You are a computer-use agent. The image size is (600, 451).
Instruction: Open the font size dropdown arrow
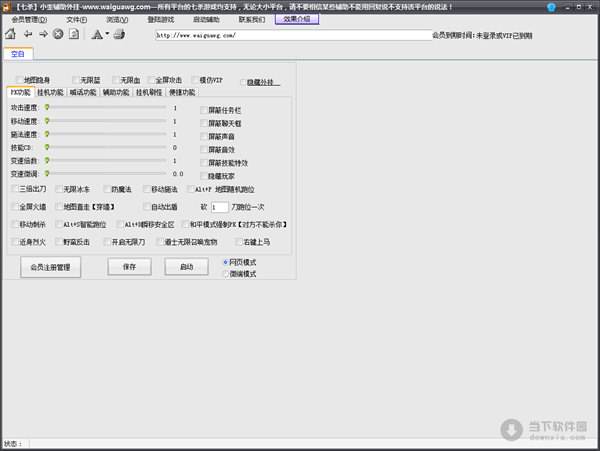pos(107,34)
